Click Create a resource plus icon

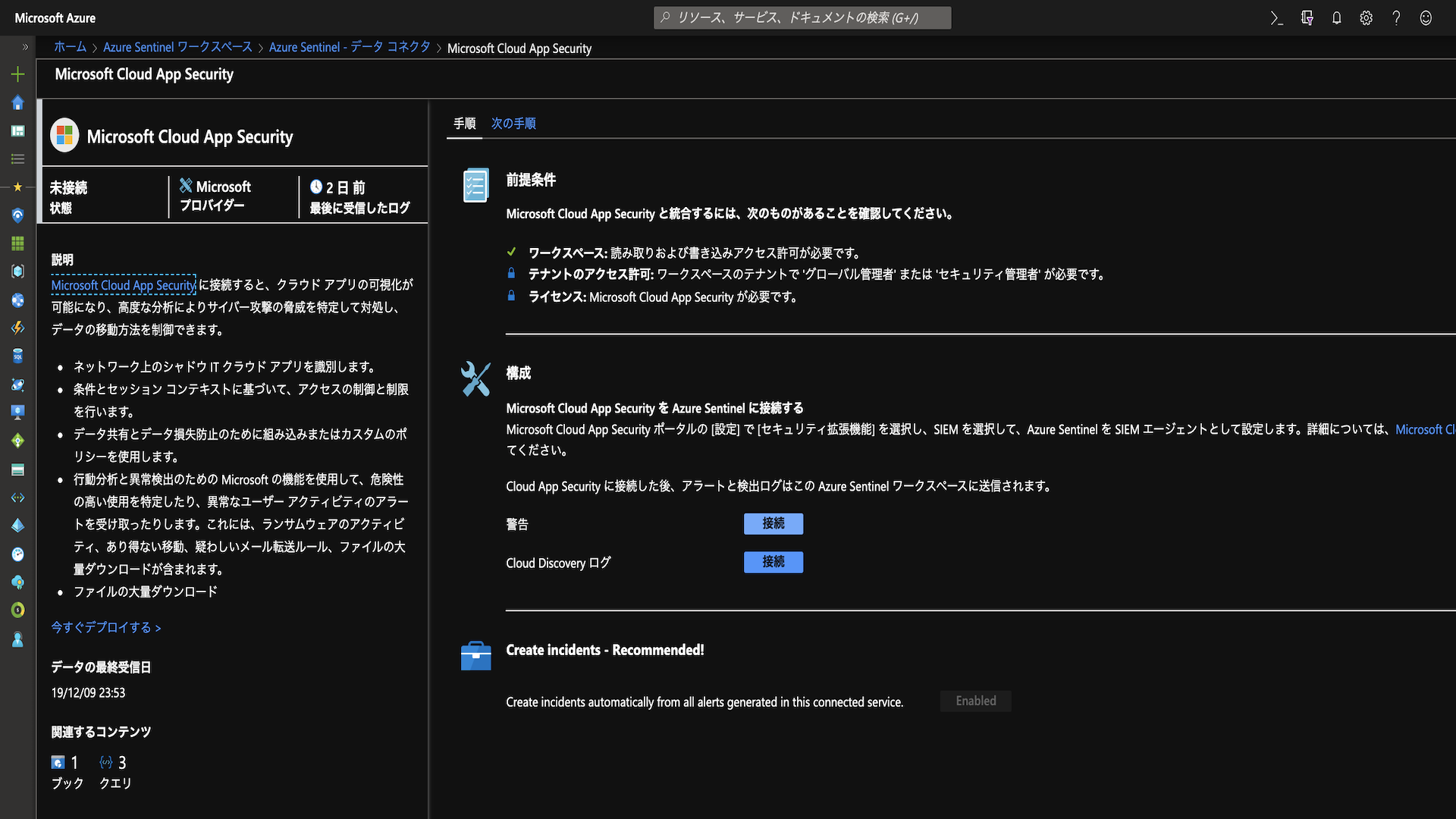tap(17, 74)
